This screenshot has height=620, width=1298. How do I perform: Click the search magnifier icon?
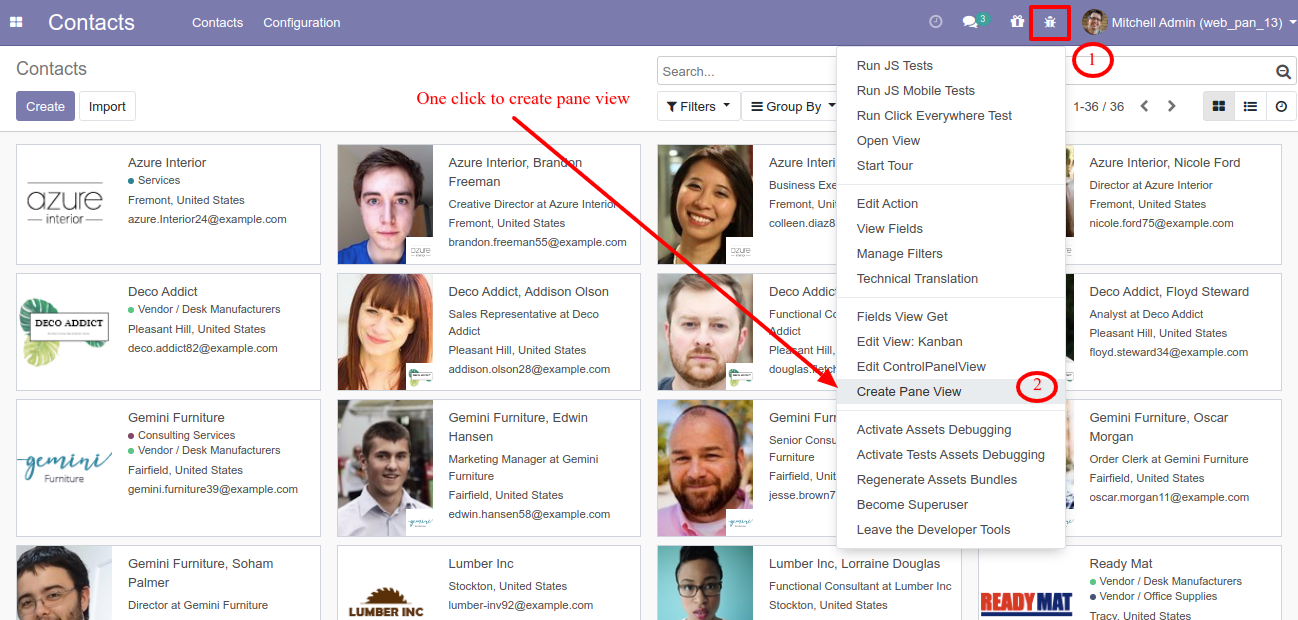point(1283,72)
